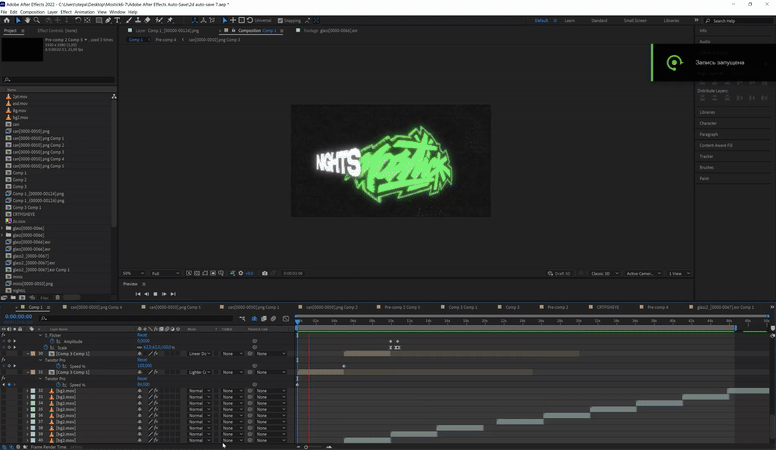Toggle the Snapping checkbox

point(280,21)
